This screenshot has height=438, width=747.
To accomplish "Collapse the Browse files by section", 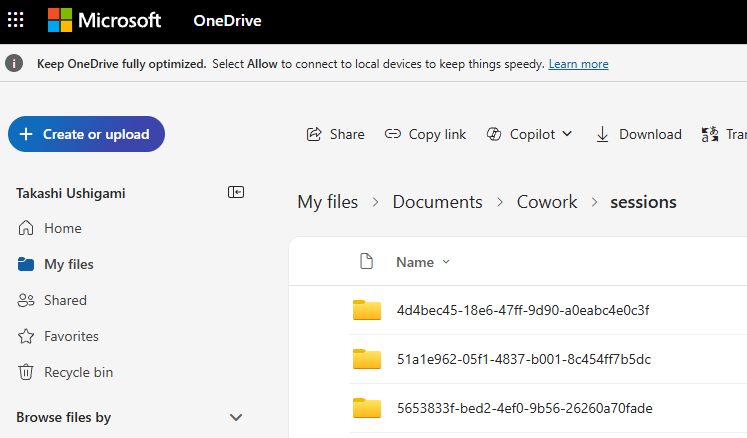I will (x=236, y=417).
